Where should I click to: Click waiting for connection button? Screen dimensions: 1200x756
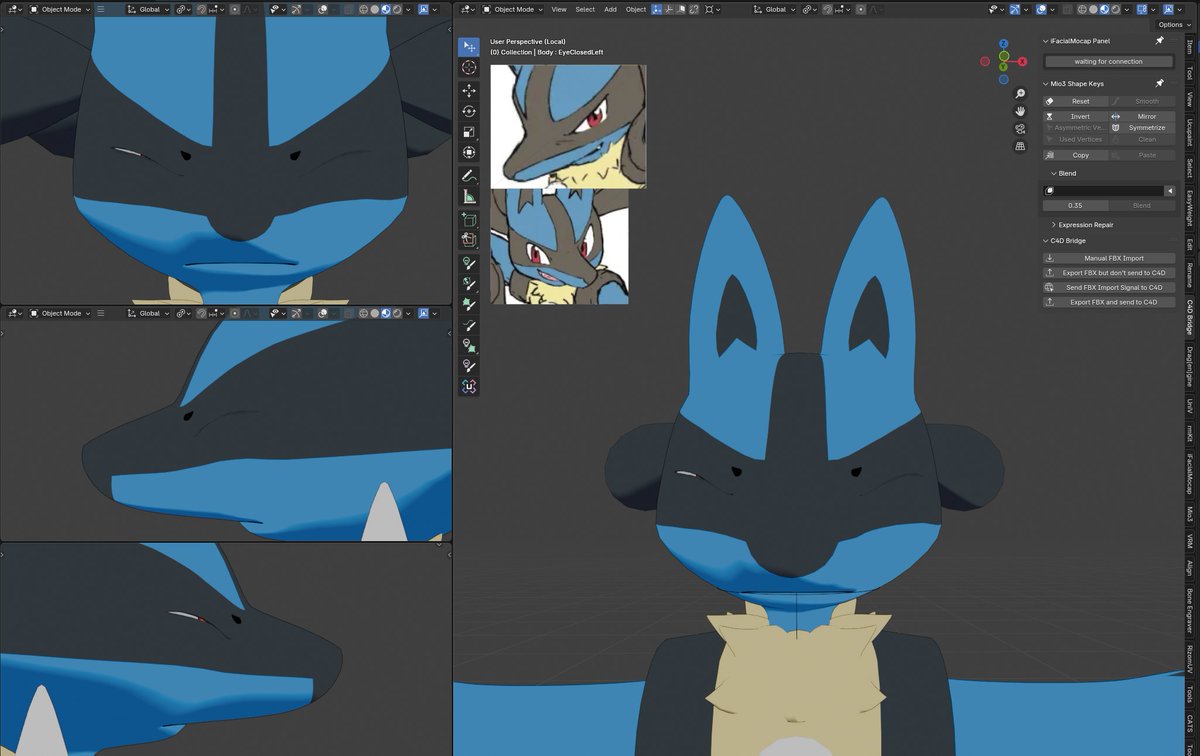[x=1108, y=61]
